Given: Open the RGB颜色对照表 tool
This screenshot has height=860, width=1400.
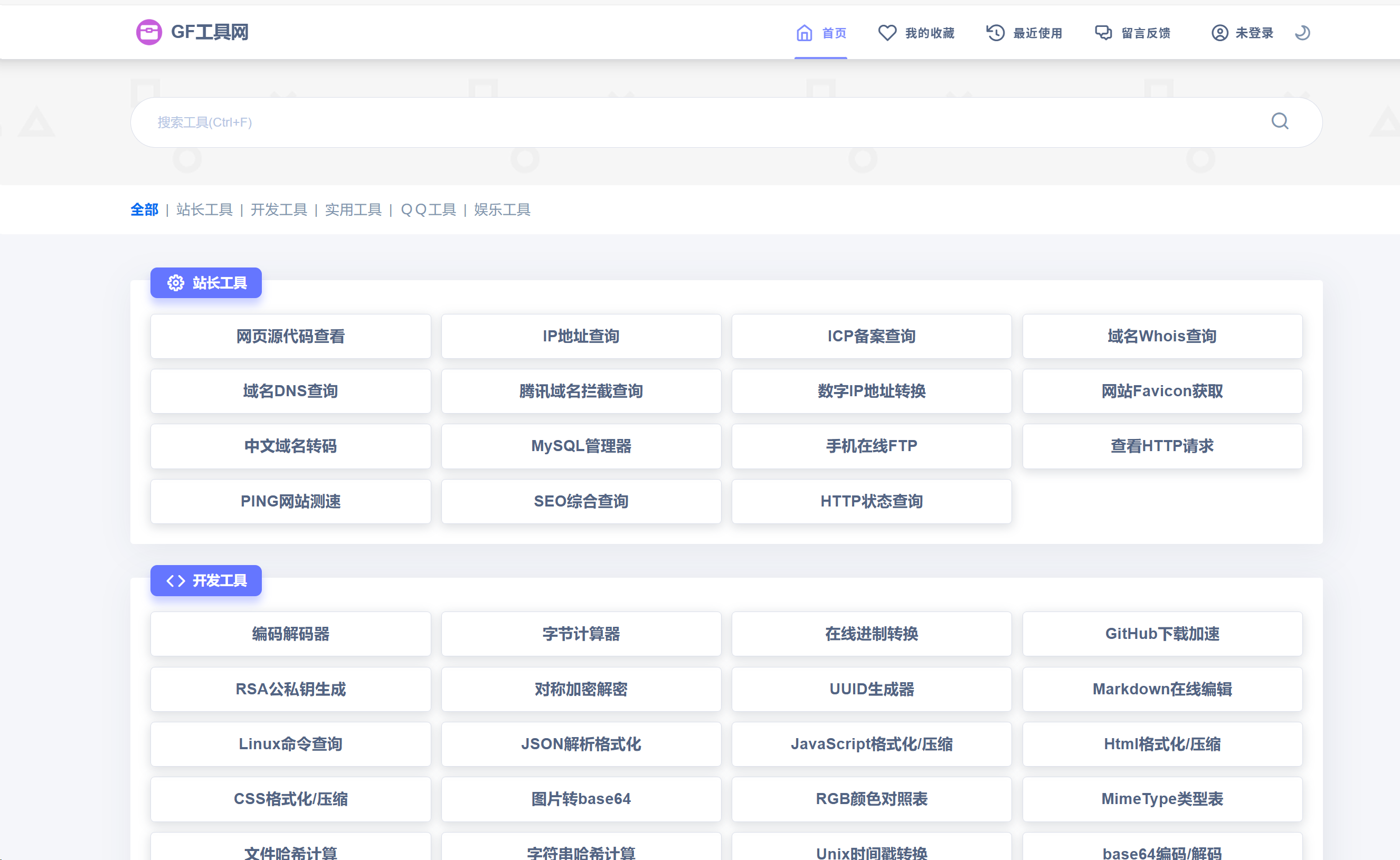Looking at the screenshot, I should [871, 799].
